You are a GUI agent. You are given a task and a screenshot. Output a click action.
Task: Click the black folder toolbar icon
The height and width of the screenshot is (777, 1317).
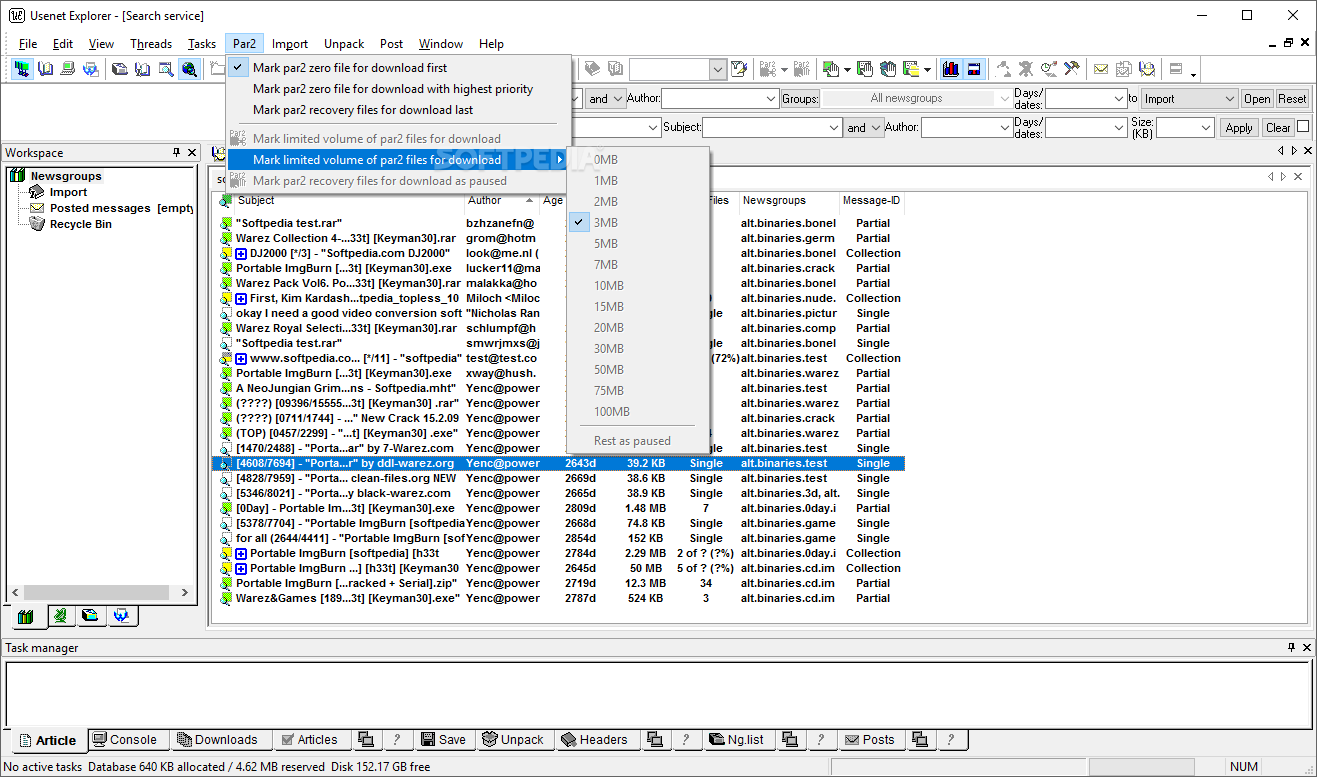coord(120,69)
